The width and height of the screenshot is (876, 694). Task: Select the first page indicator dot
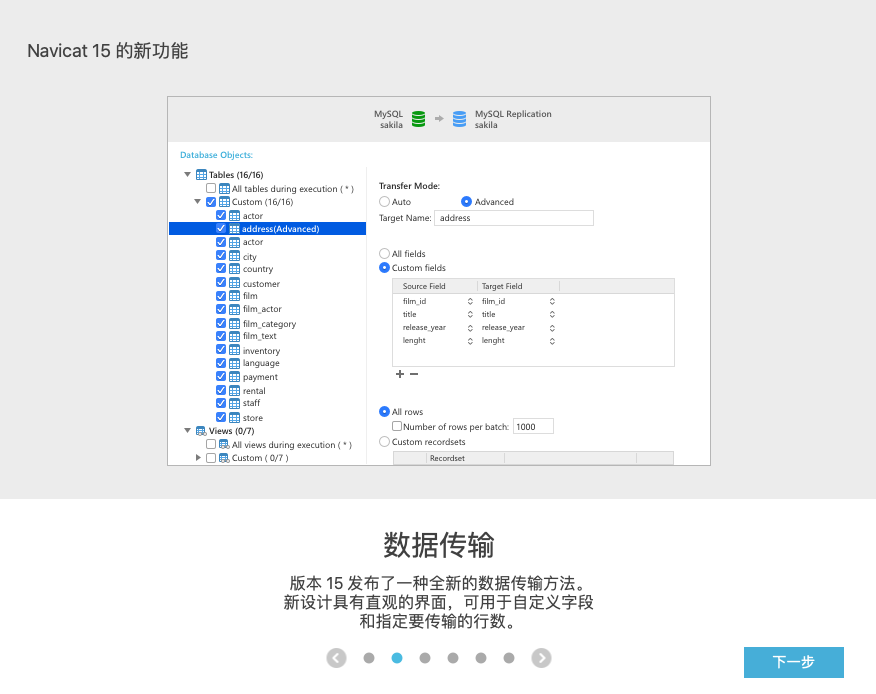[369, 658]
